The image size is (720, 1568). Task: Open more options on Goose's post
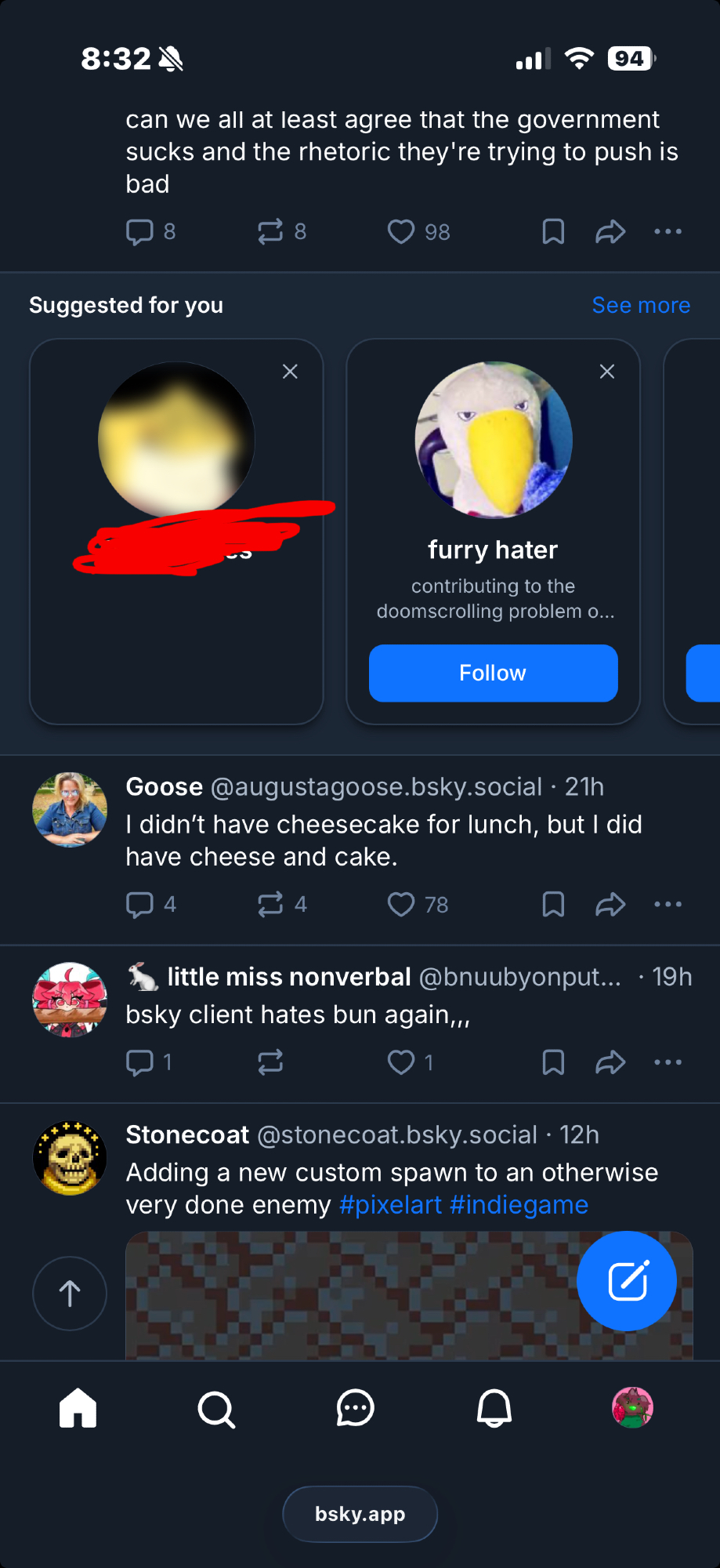click(668, 905)
